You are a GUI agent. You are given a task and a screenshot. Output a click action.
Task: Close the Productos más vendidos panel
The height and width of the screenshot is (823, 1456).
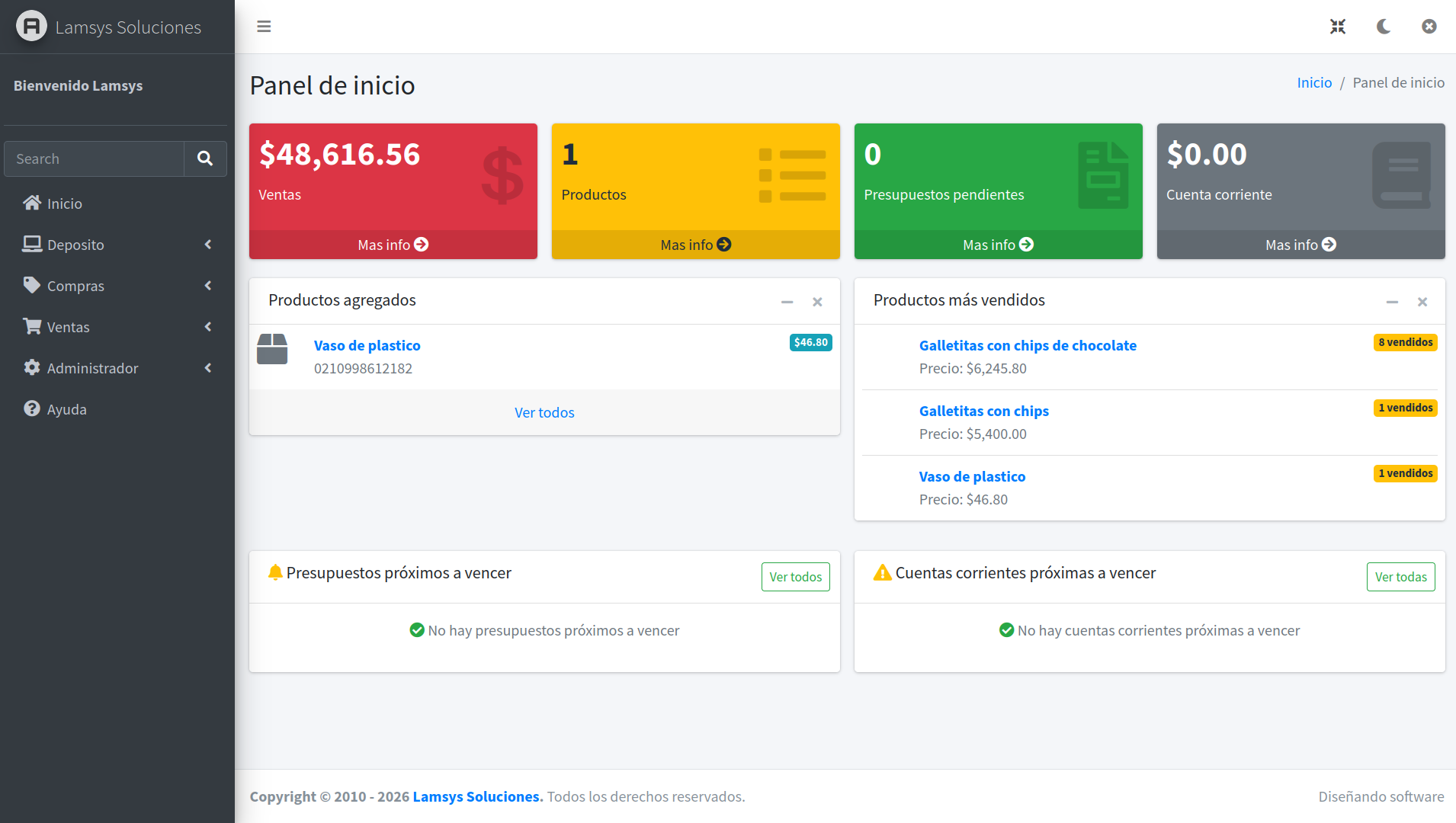click(x=1422, y=302)
